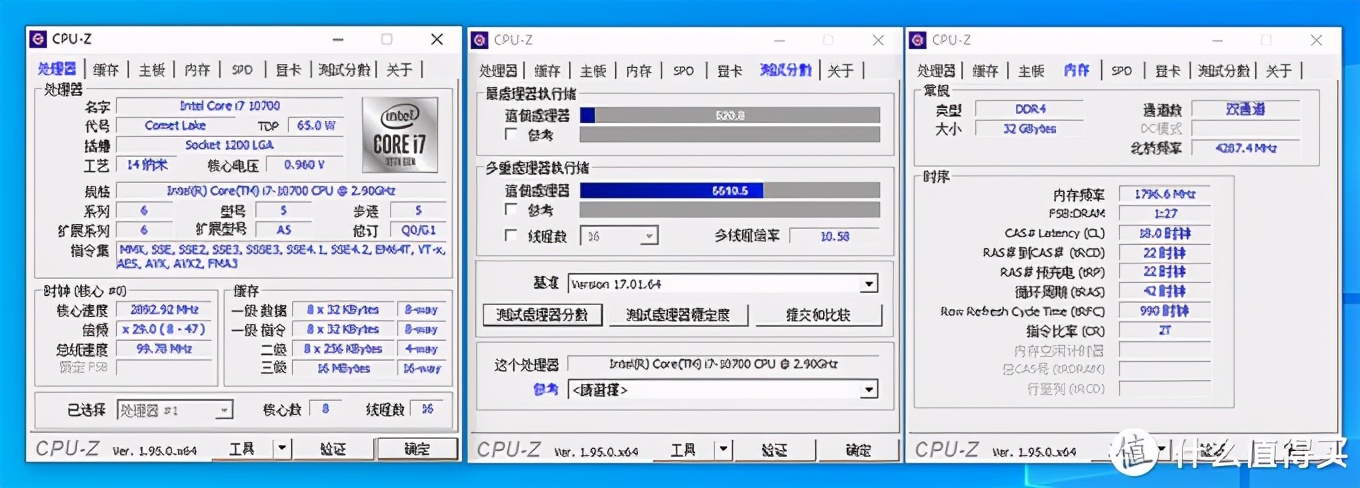Image resolution: width=1360 pixels, height=488 pixels.
Task: Click 工具 button in benchmark window
Action: point(684,450)
